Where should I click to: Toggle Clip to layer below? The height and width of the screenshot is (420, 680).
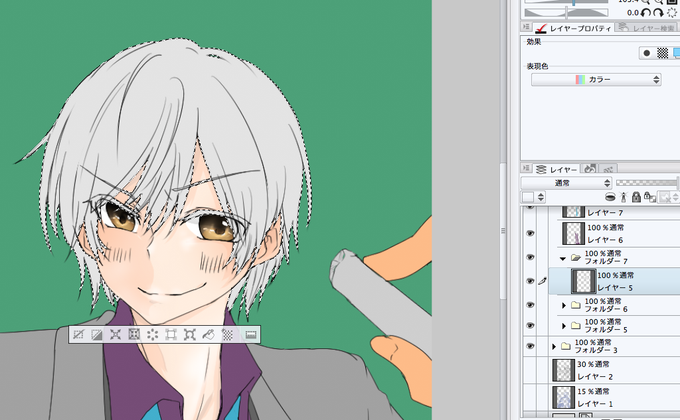pos(610,197)
